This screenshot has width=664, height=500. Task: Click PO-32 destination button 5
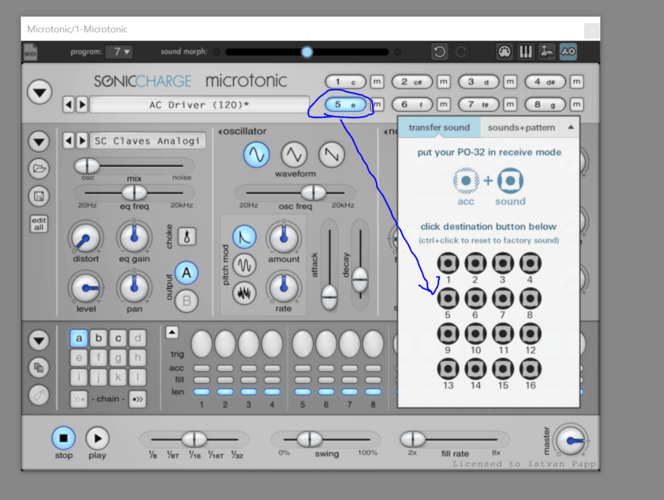click(x=448, y=298)
